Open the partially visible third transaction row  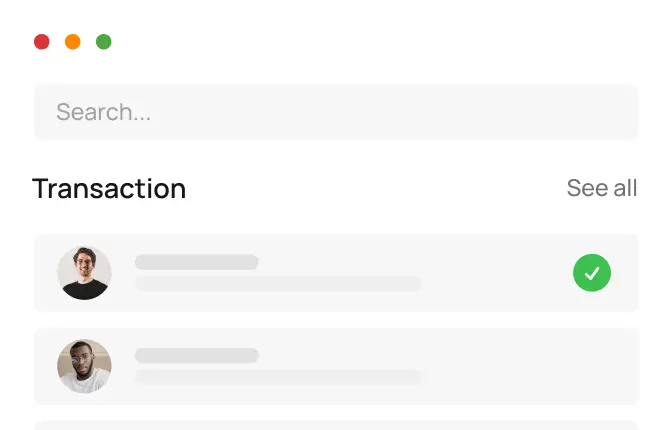tap(336, 425)
